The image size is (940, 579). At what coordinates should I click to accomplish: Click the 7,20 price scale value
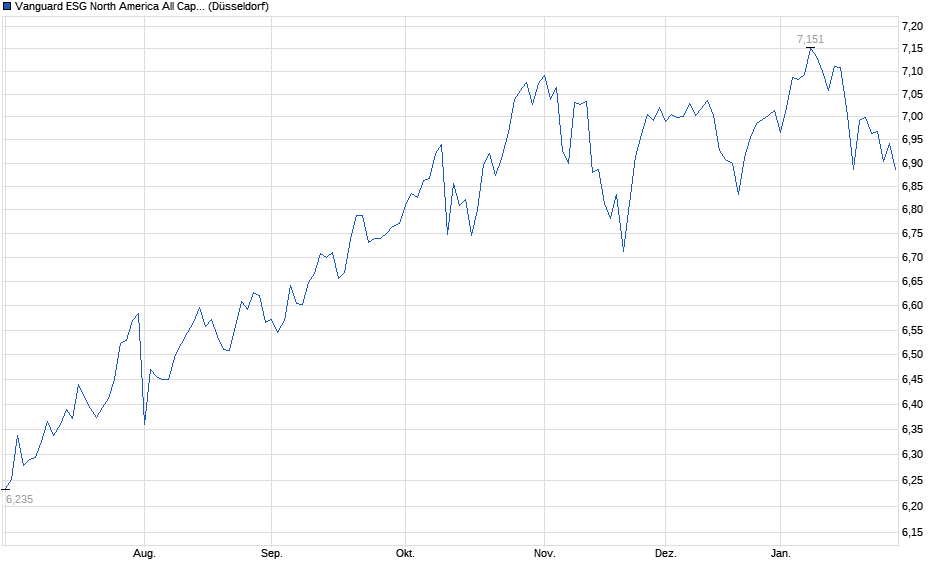pyautogui.click(x=913, y=24)
